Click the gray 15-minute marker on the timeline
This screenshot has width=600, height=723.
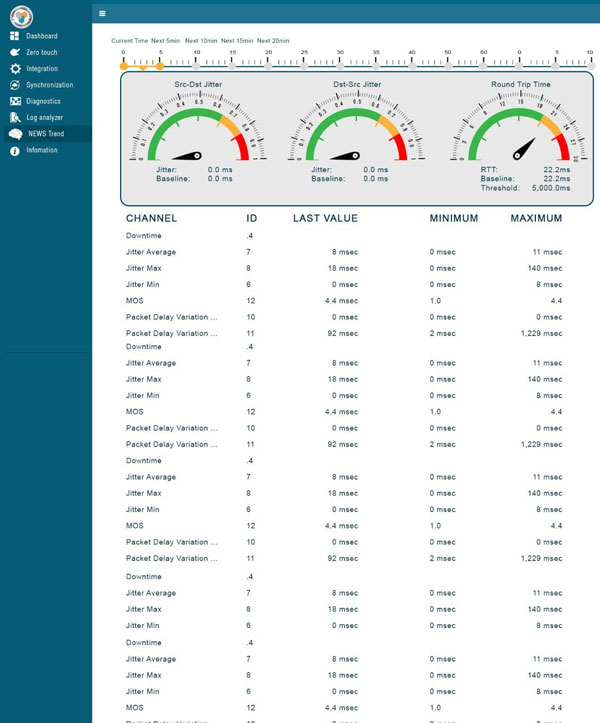pyautogui.click(x=232, y=66)
